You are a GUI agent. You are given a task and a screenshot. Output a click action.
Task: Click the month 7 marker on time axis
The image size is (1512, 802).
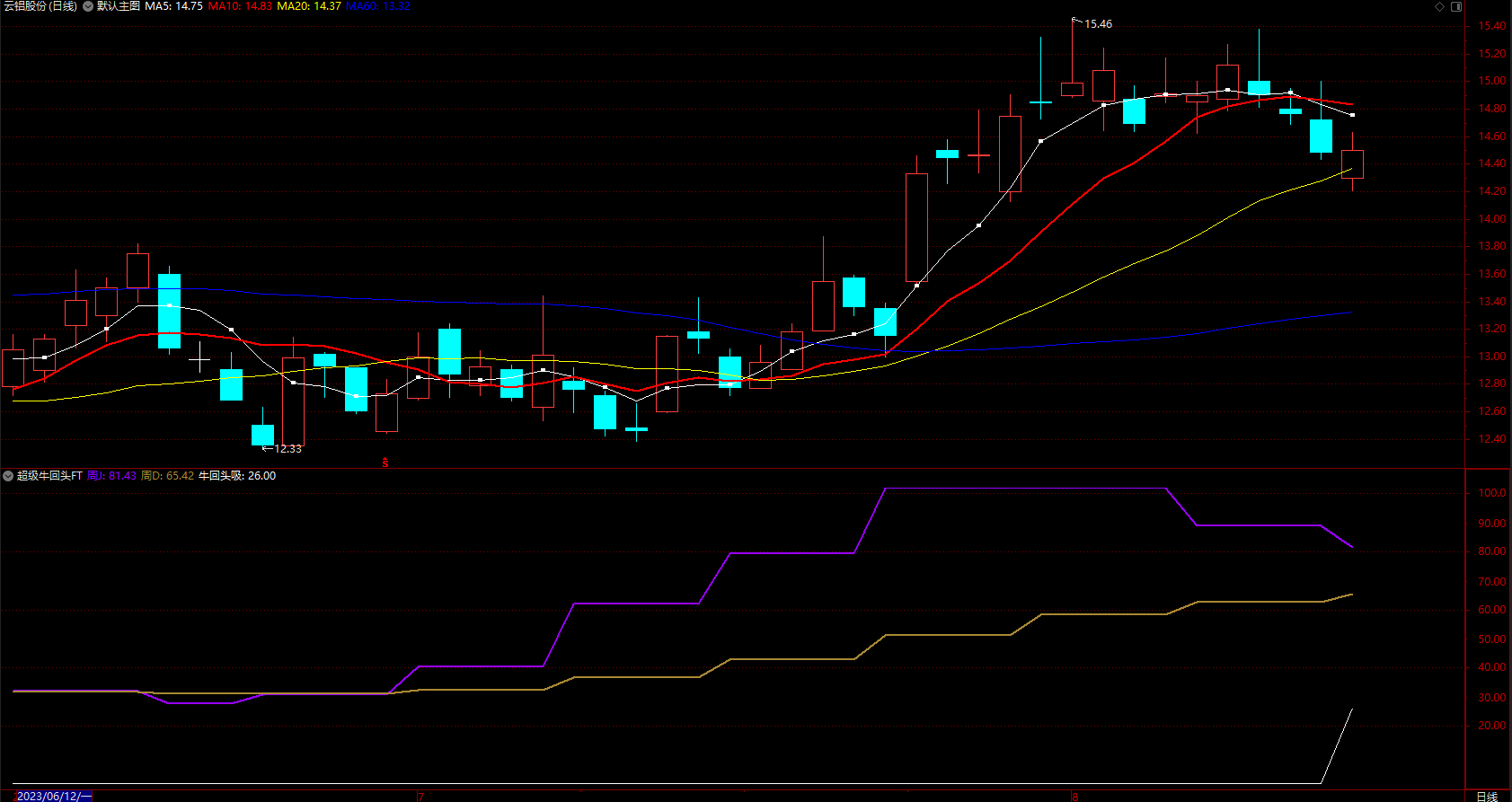[420, 797]
